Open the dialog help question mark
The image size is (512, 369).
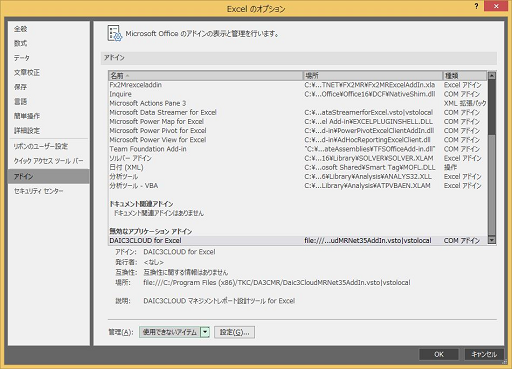[476, 6]
